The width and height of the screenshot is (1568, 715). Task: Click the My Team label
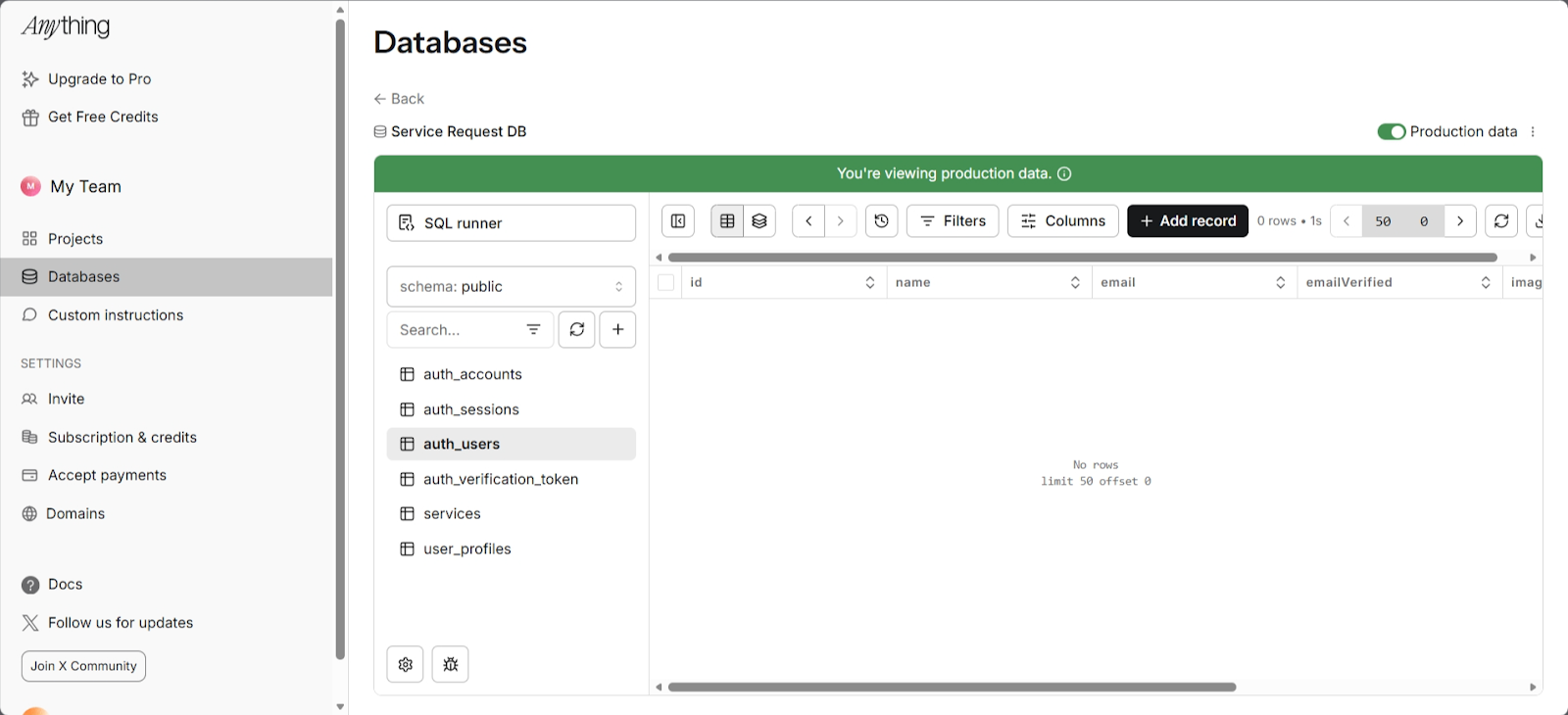[86, 187]
